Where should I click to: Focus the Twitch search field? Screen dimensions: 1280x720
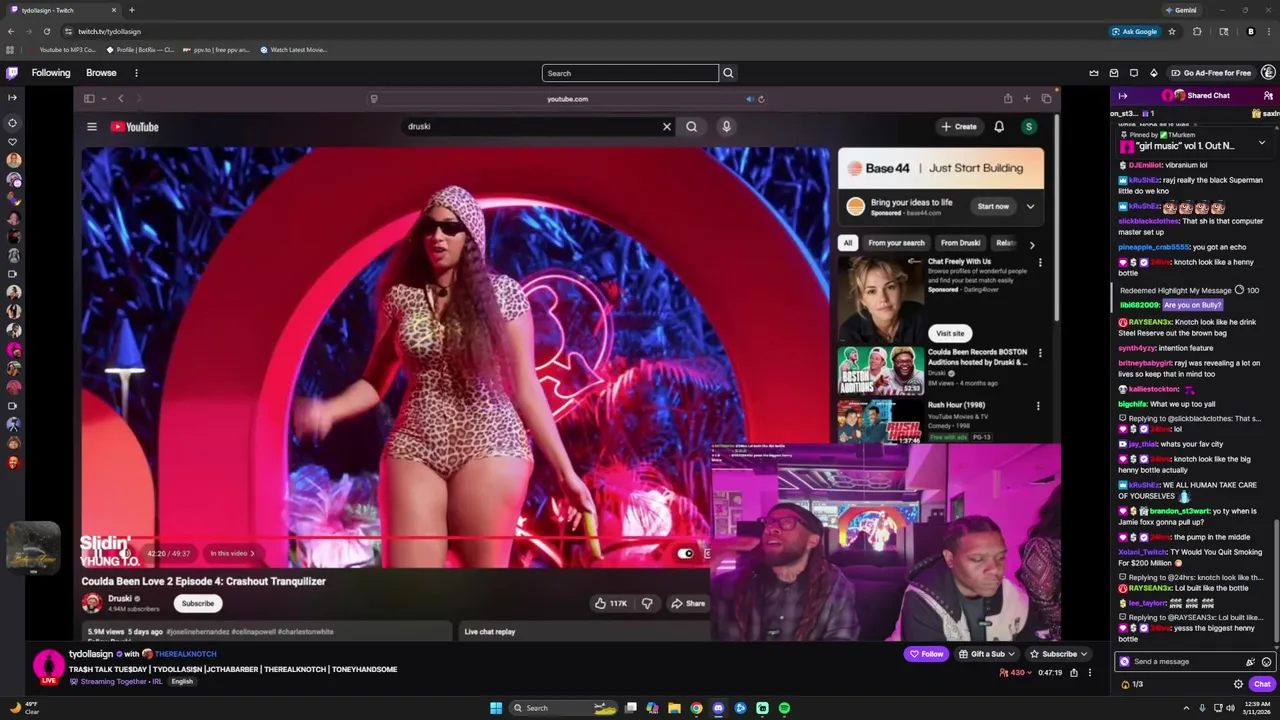[630, 73]
